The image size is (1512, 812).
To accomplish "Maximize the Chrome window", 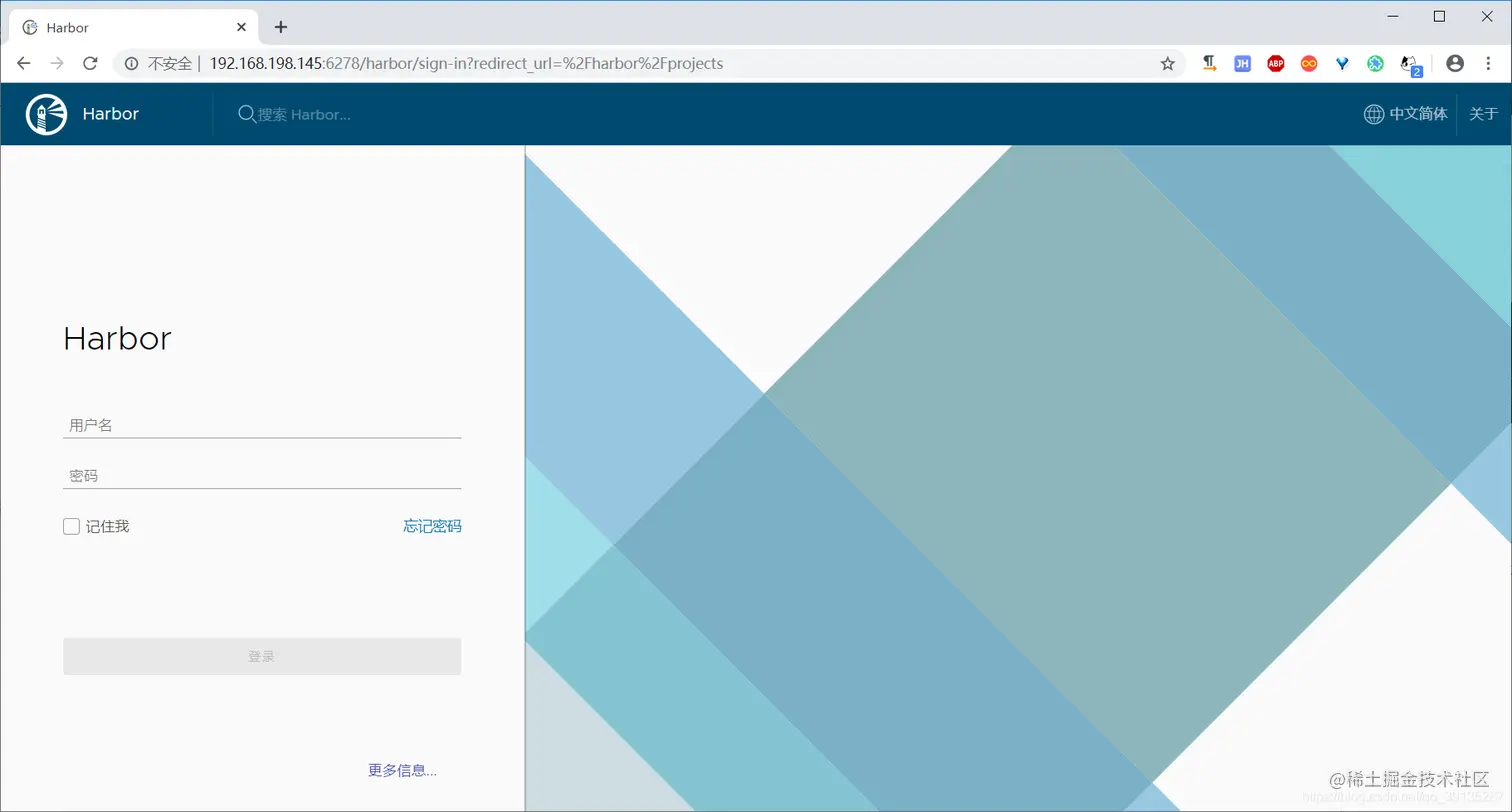I will (1440, 16).
